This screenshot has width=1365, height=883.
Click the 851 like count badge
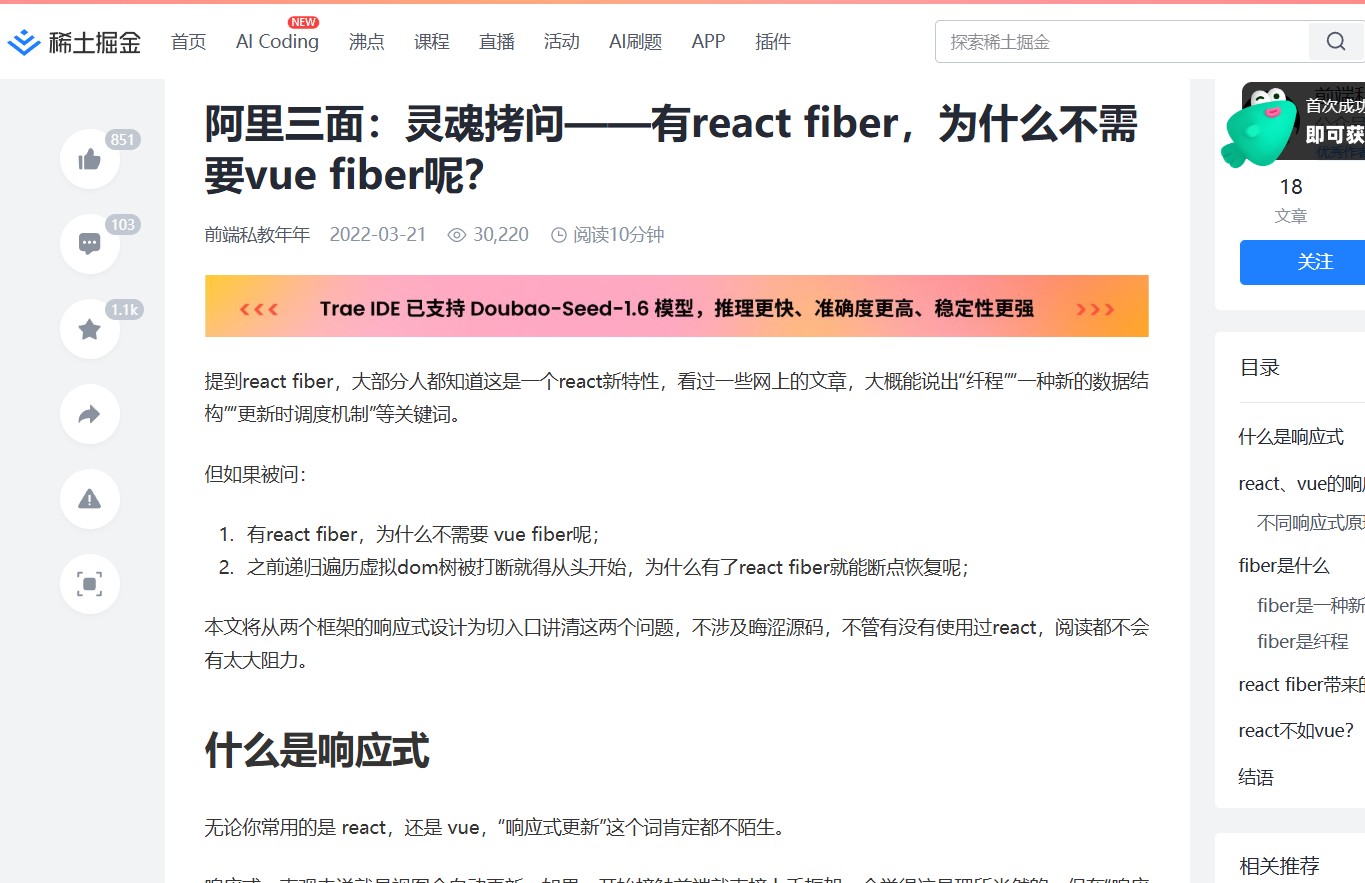pos(122,140)
